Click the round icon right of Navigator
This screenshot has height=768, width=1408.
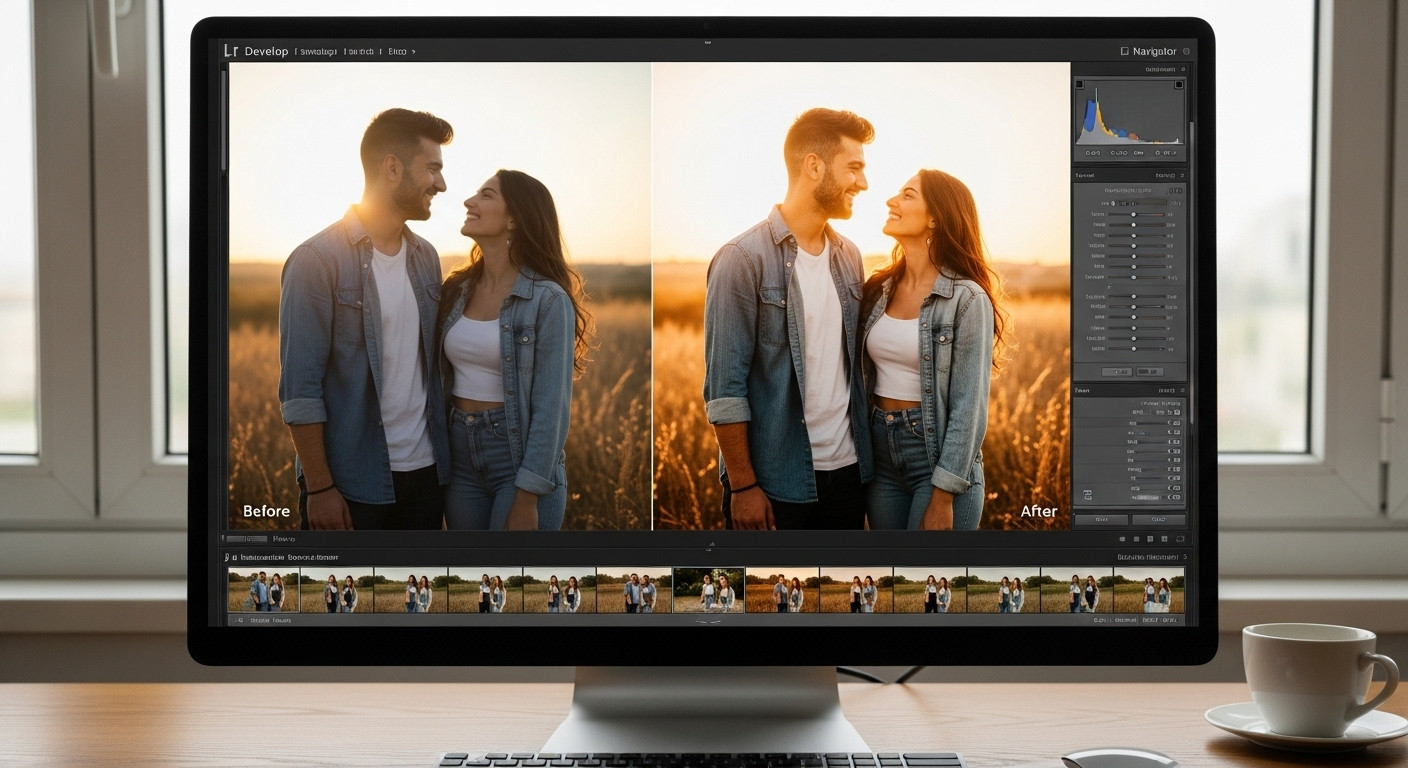click(1186, 51)
